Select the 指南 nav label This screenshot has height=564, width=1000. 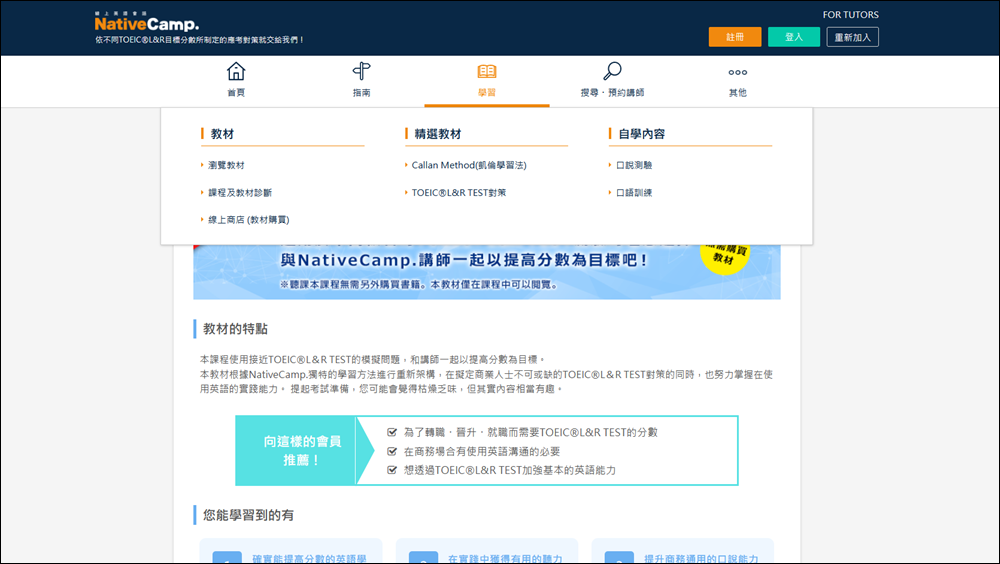tap(362, 93)
